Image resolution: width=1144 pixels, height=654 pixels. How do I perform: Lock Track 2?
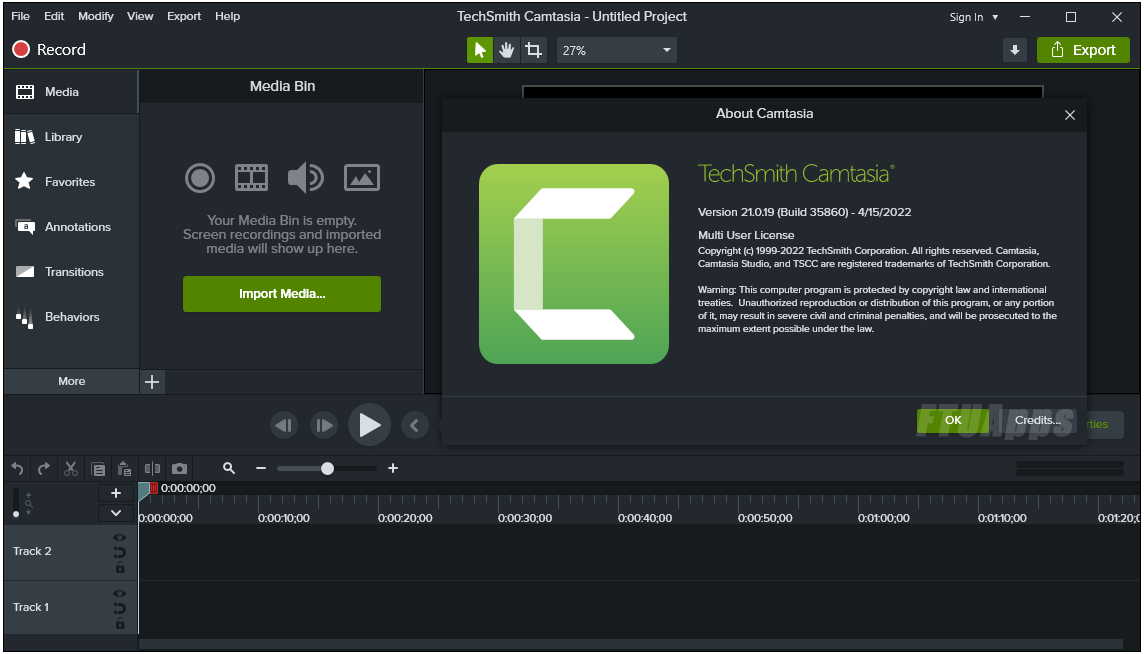120,567
